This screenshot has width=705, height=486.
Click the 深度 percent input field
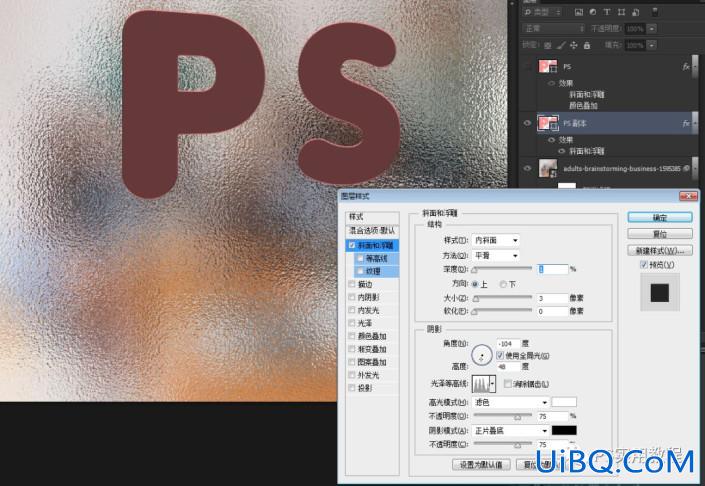pos(553,269)
